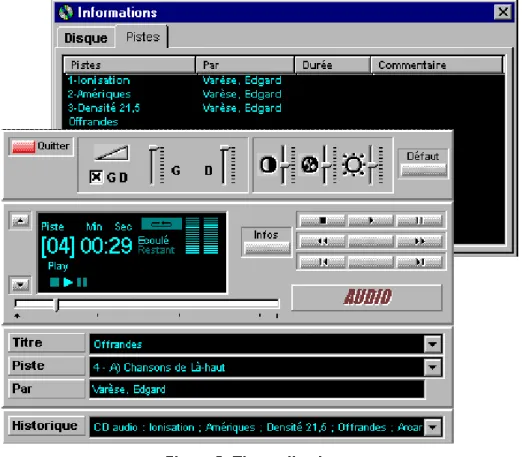The image size is (522, 457).
Task: Click the Commentaire column header
Action: click(436, 65)
